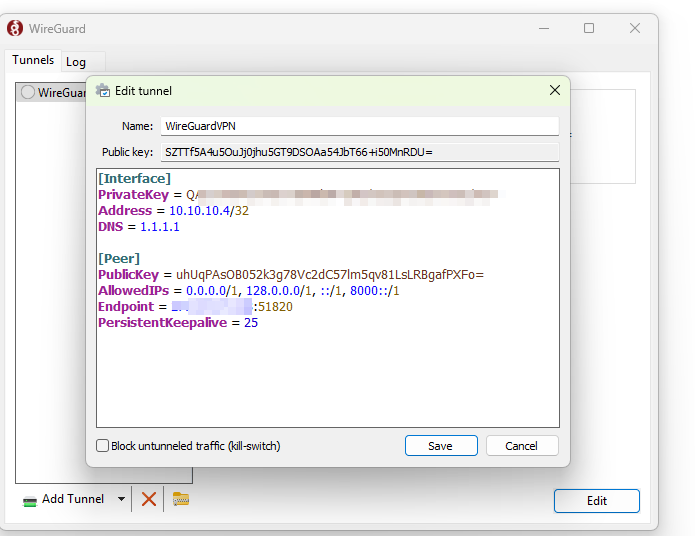Switch to the Tunnels tab
Viewport: 695px width, 536px height.
(33, 61)
